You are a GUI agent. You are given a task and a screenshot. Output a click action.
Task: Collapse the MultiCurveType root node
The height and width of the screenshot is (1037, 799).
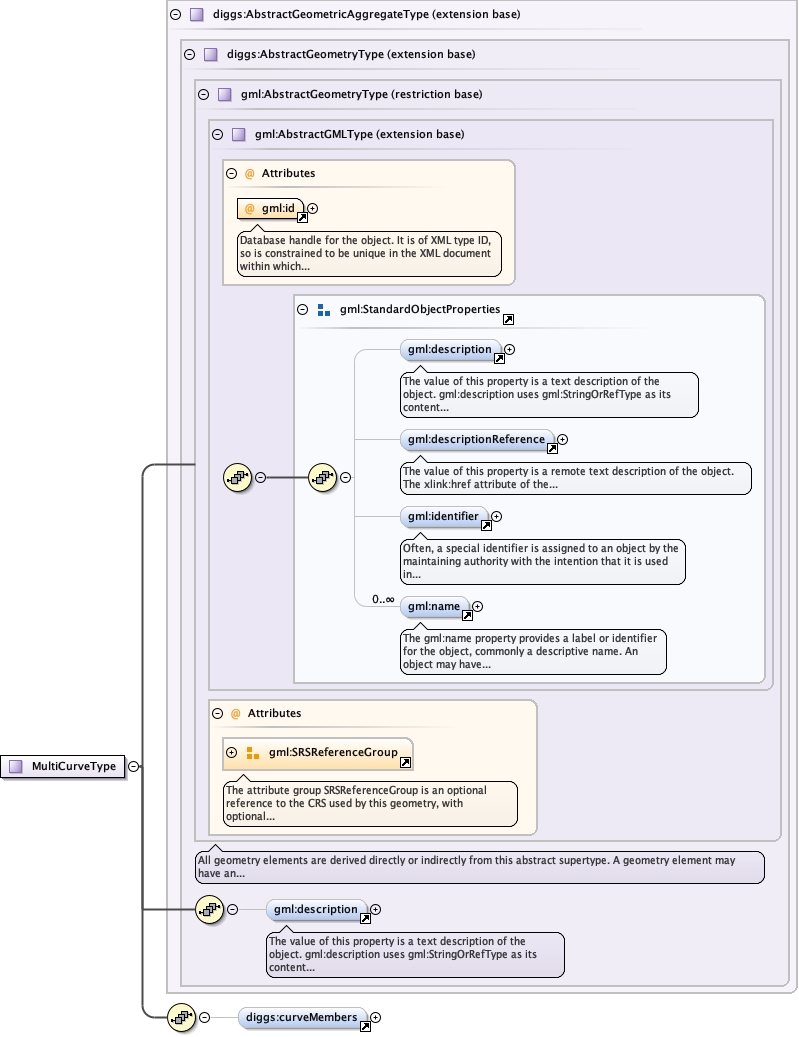[x=134, y=767]
